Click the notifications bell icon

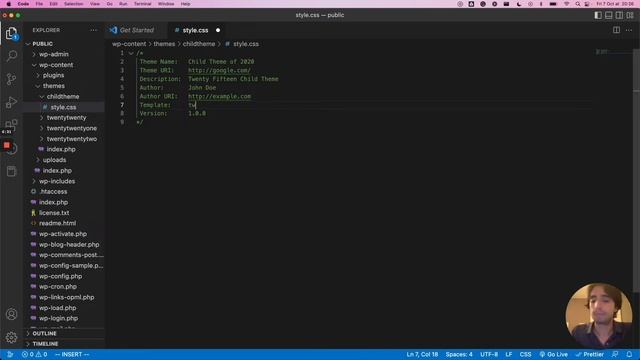(629, 354)
